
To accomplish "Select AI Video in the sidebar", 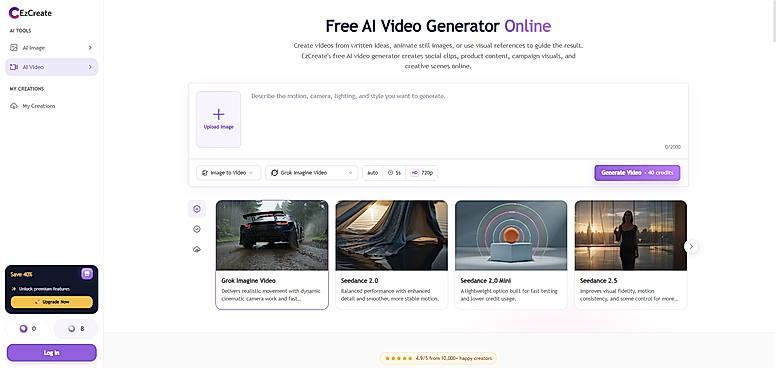I will click(x=51, y=67).
